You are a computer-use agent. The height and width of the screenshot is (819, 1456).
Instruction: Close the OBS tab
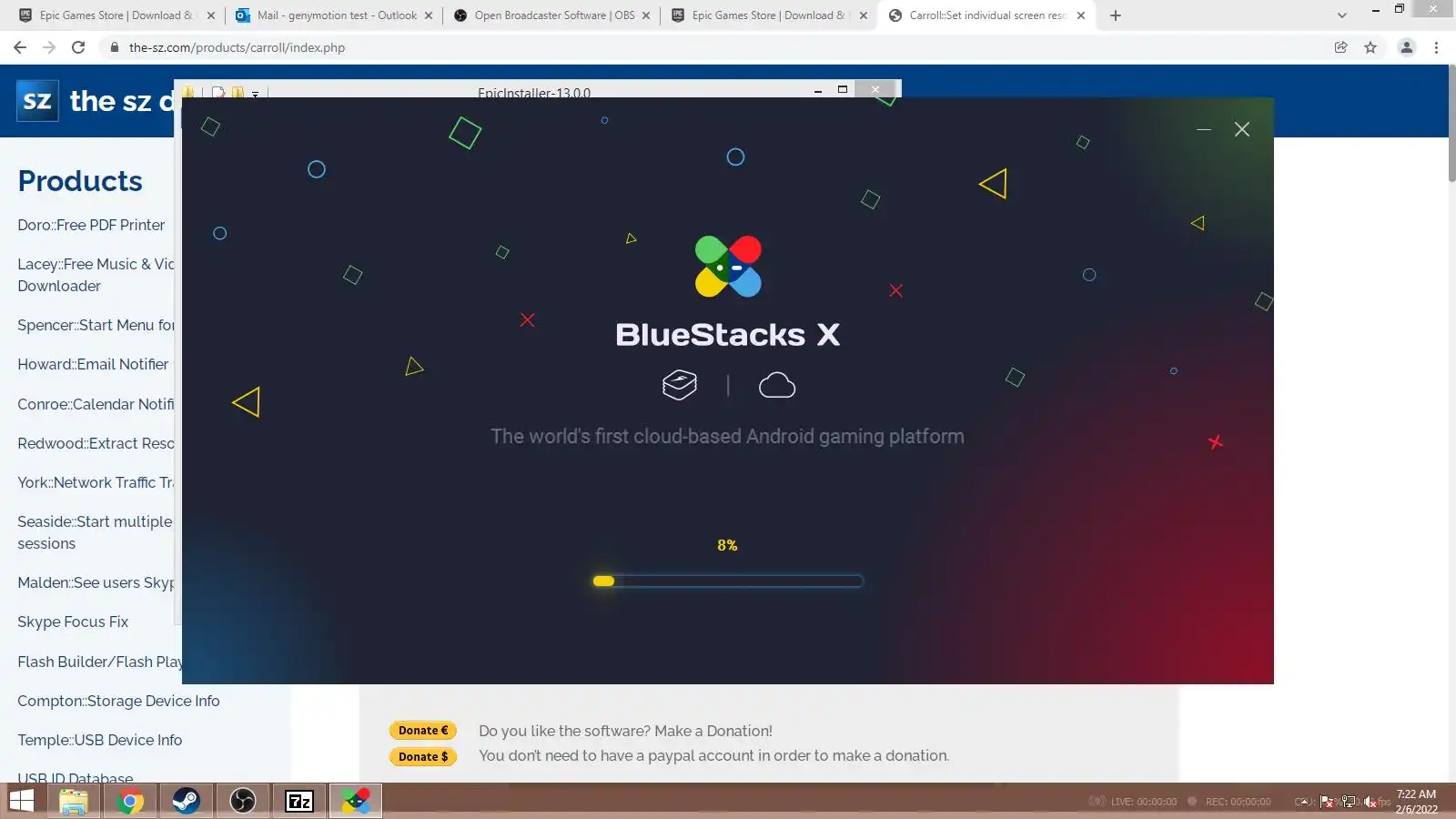pyautogui.click(x=646, y=15)
